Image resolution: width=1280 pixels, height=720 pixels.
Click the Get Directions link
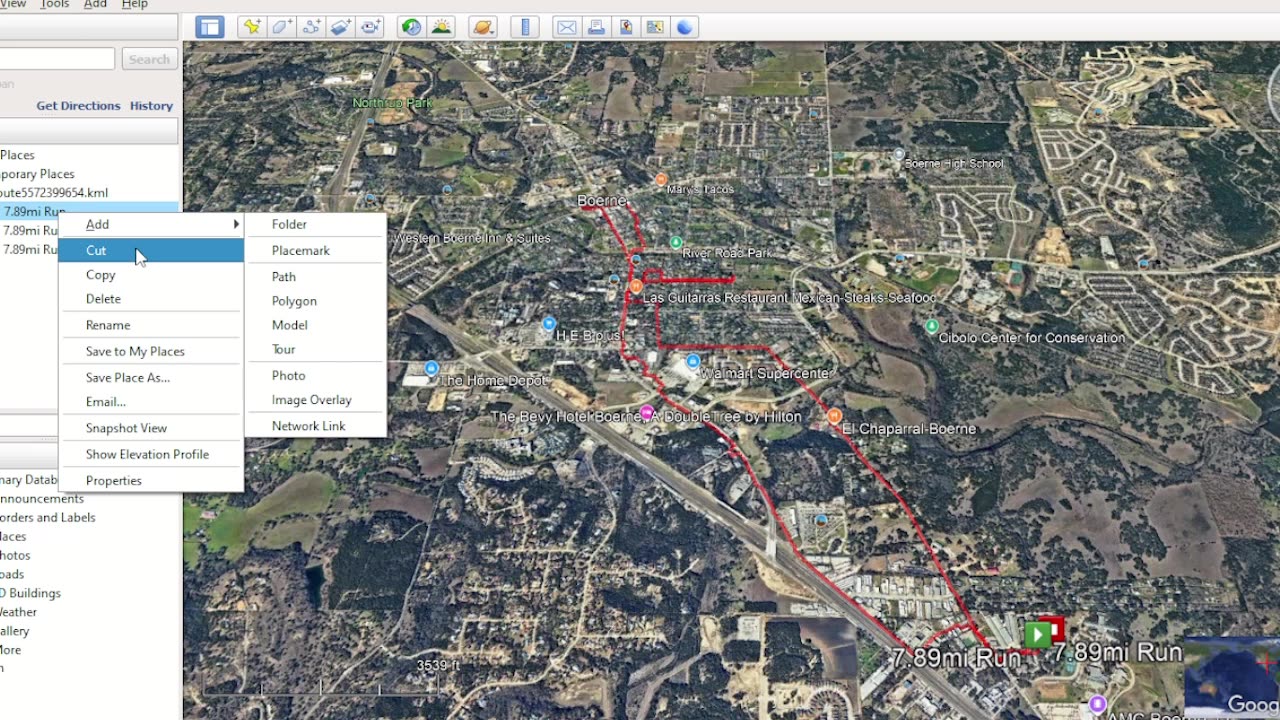point(78,106)
